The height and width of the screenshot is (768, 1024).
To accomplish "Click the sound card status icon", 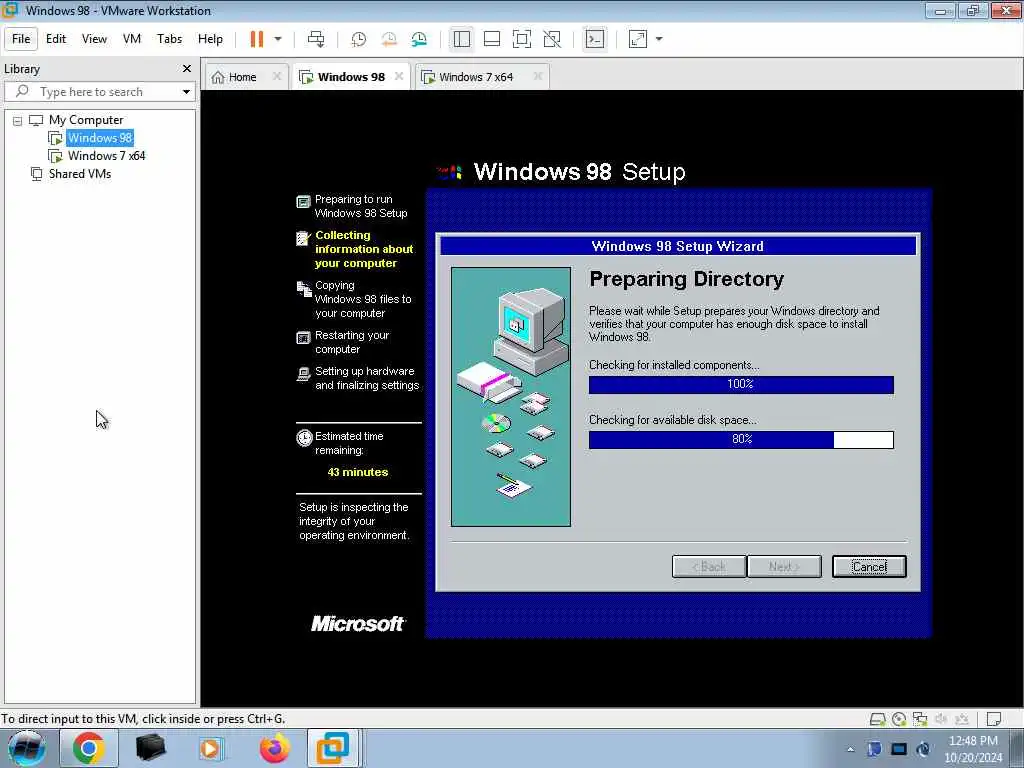I will tap(941, 719).
